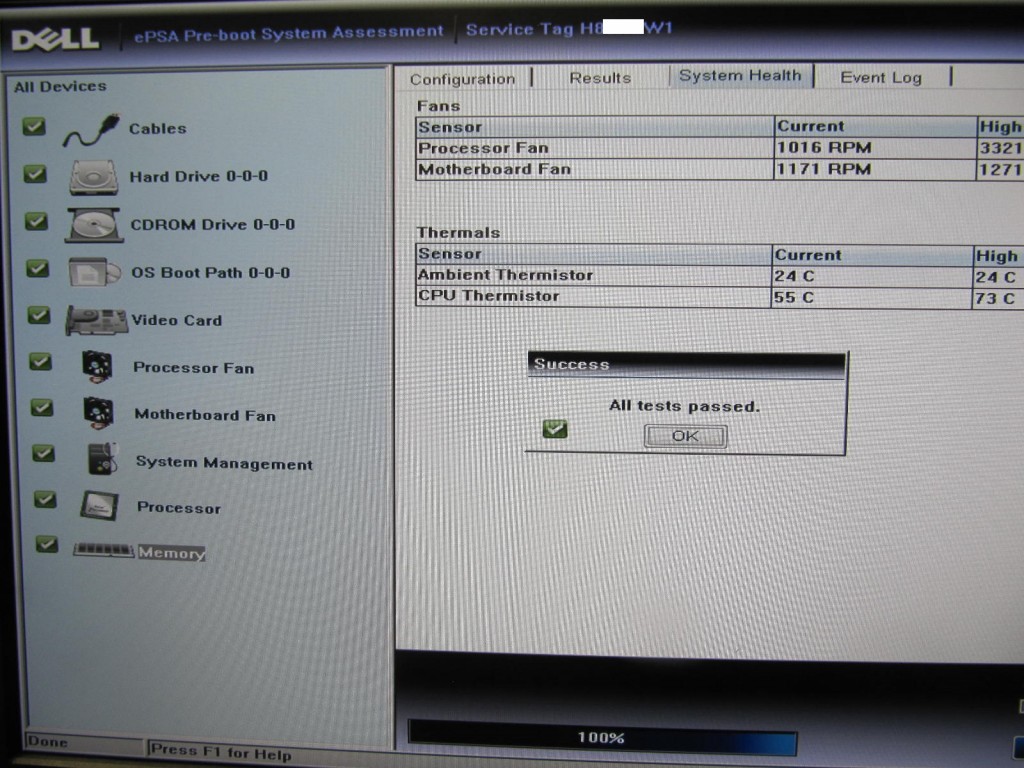Click the Dell logo
The height and width of the screenshot is (768, 1024).
(x=56, y=40)
